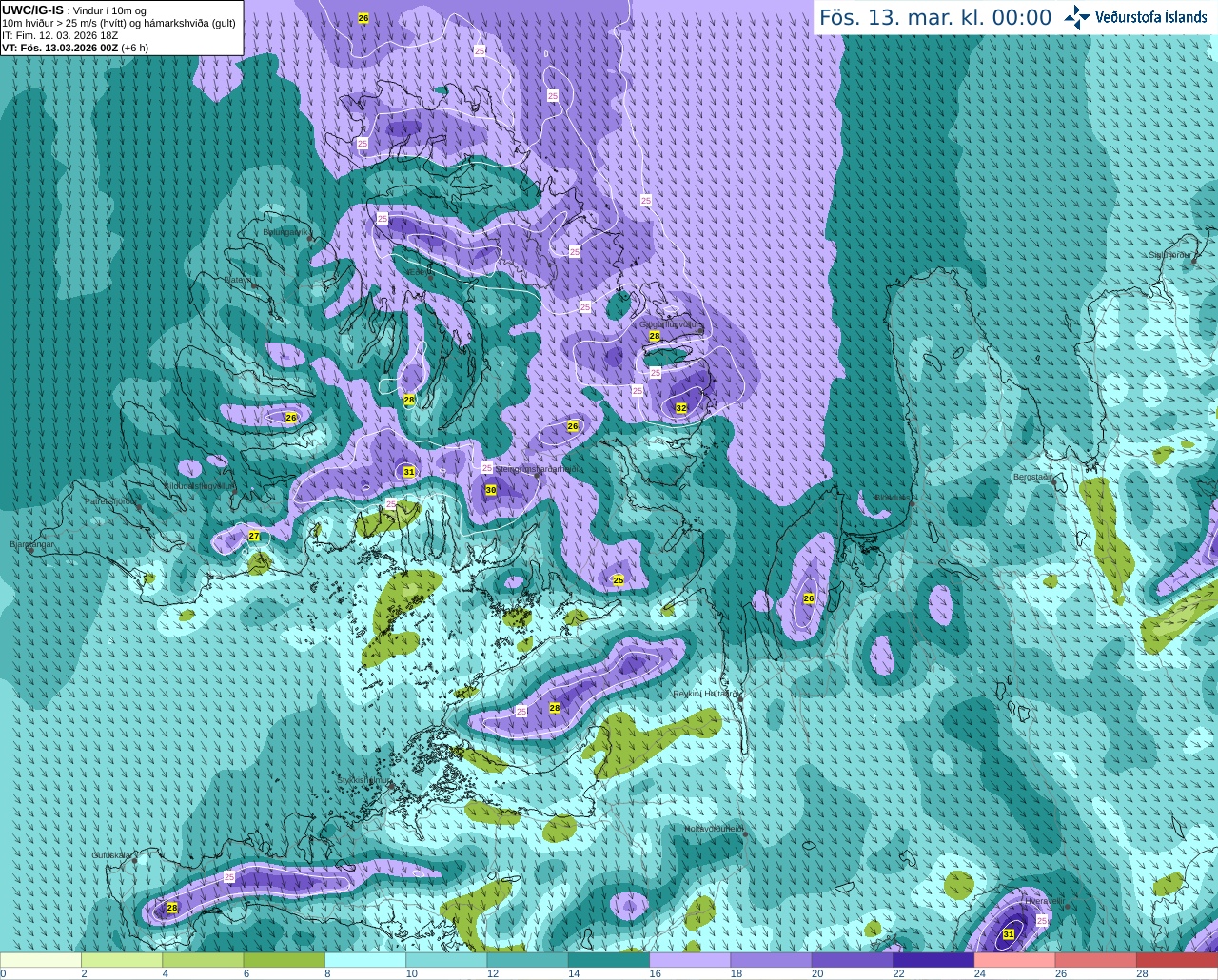The height and width of the screenshot is (980, 1218).
Task: Click the yellow 28 marker near Gufuskálar
Action: pos(172,908)
